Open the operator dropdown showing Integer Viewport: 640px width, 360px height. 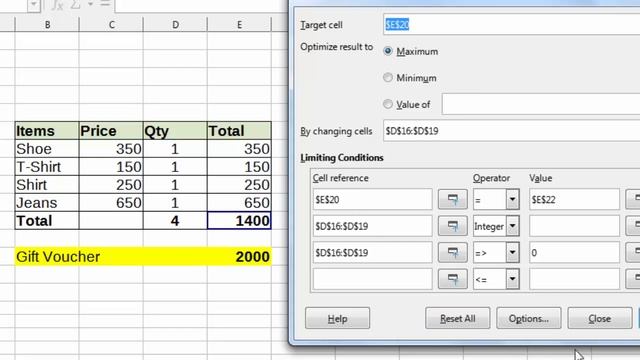tap(512, 226)
